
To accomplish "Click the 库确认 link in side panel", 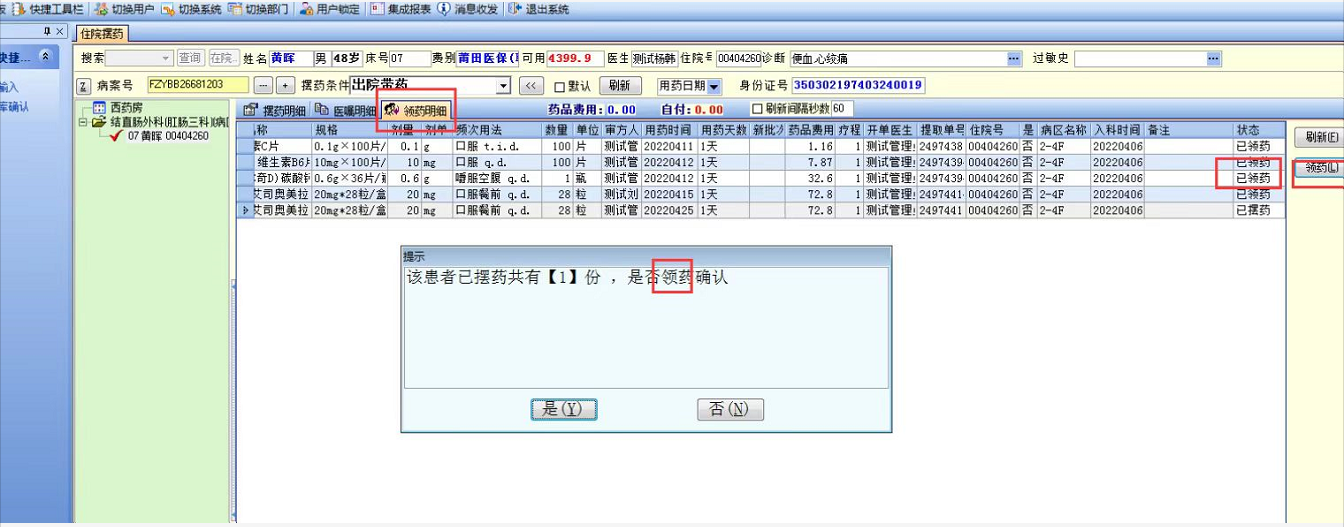I will click(x=15, y=107).
